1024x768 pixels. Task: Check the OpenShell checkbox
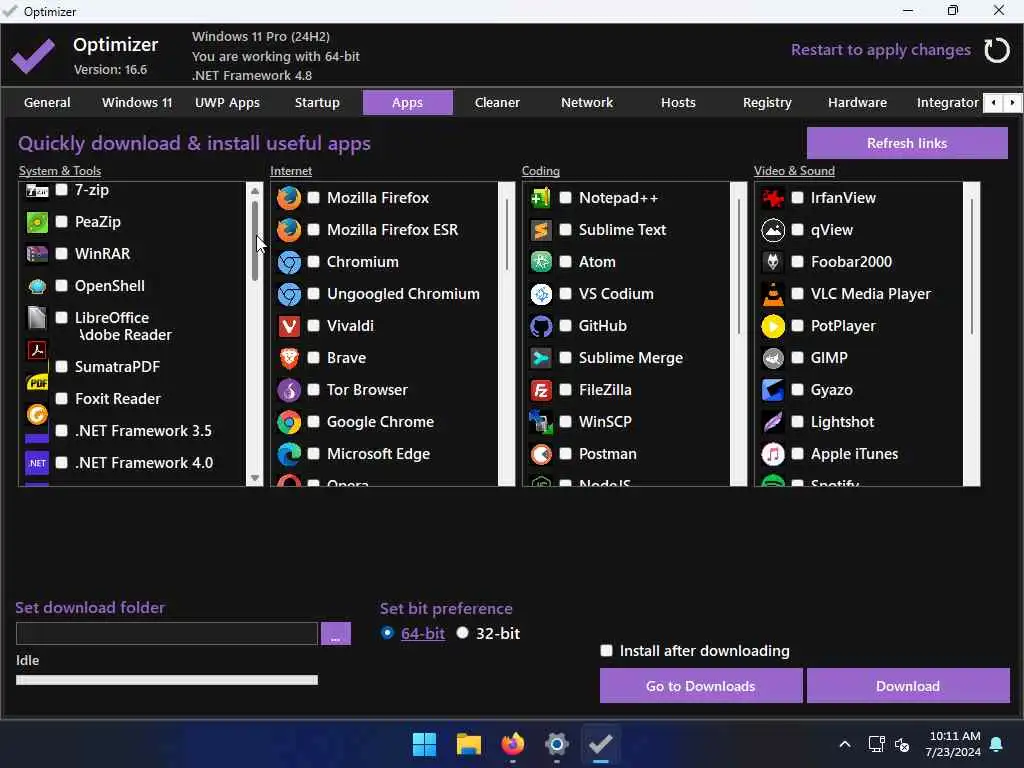(x=61, y=285)
